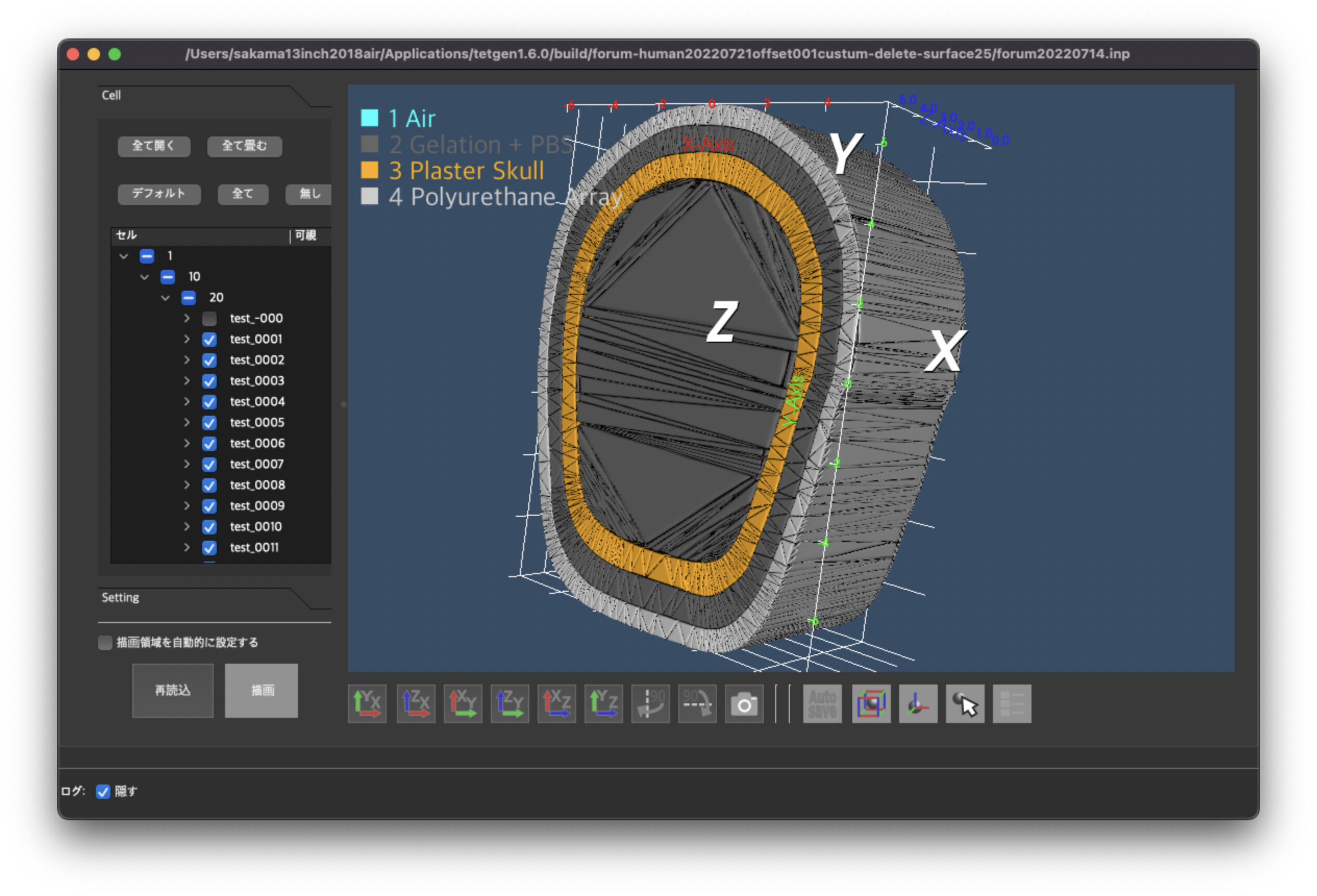Click the 再読込 reload button

173,690
